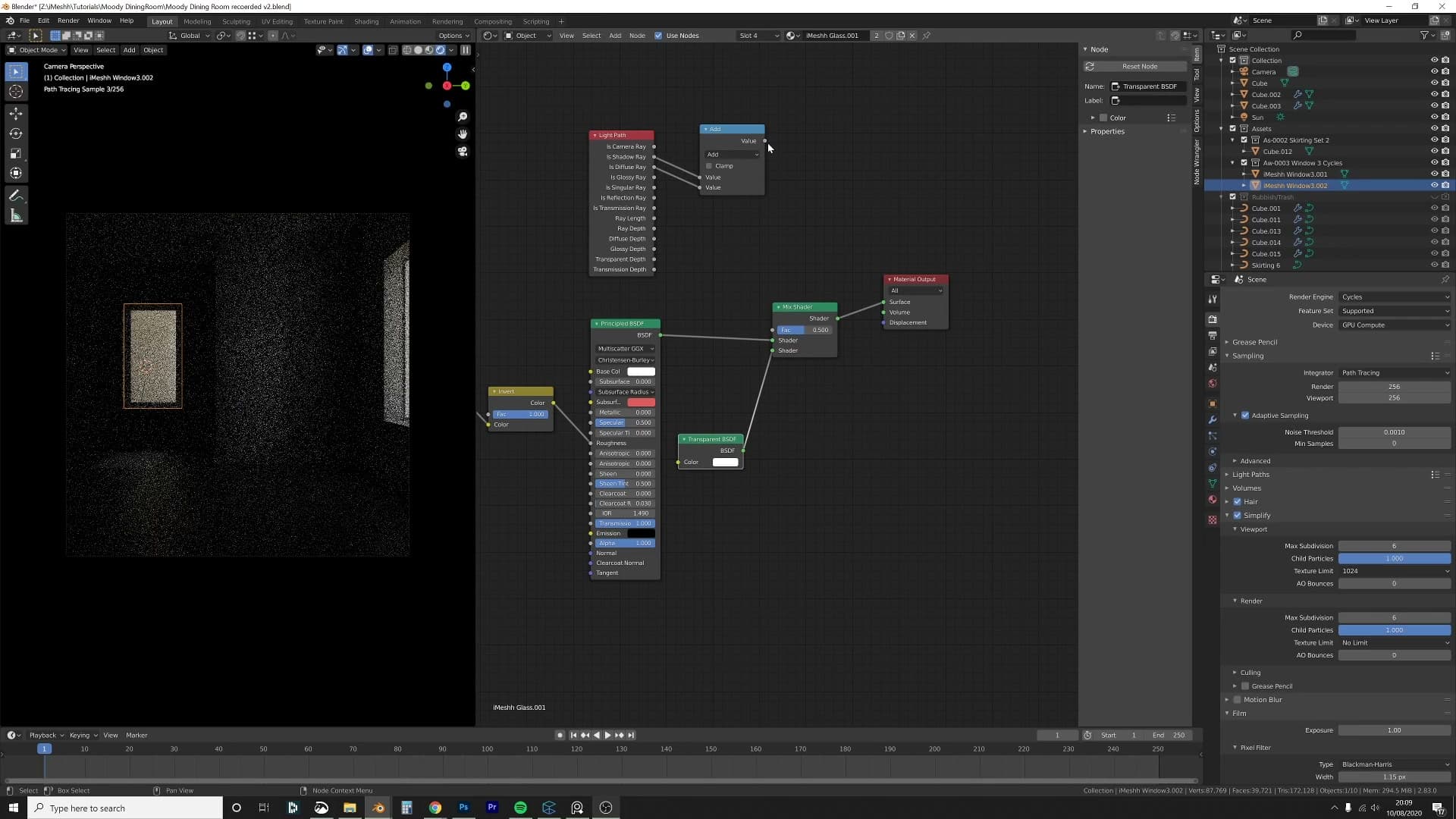The image size is (1456, 819).
Task: Open timeline Playback menu
Action: [45, 736]
